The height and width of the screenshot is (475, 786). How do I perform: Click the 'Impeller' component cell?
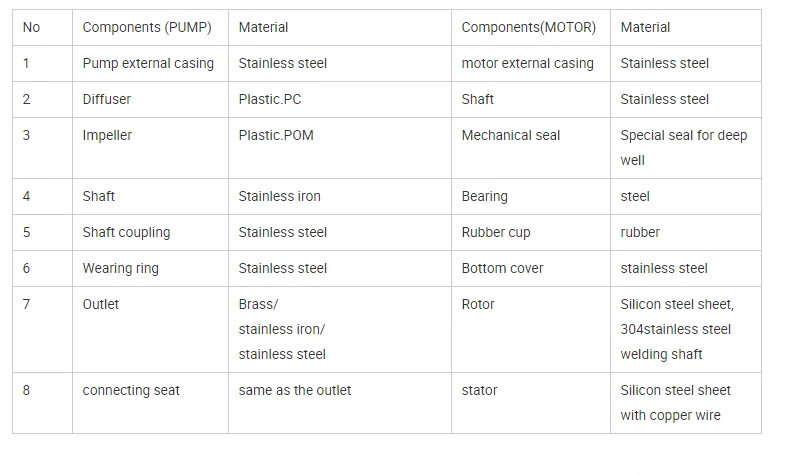[x=150, y=148]
